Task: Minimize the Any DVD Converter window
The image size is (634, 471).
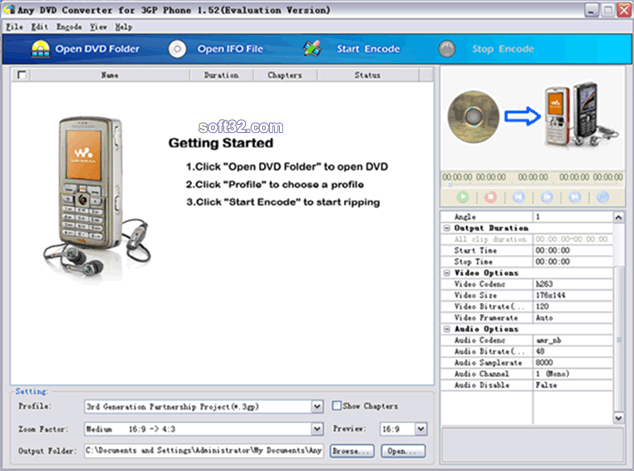Action: click(591, 10)
